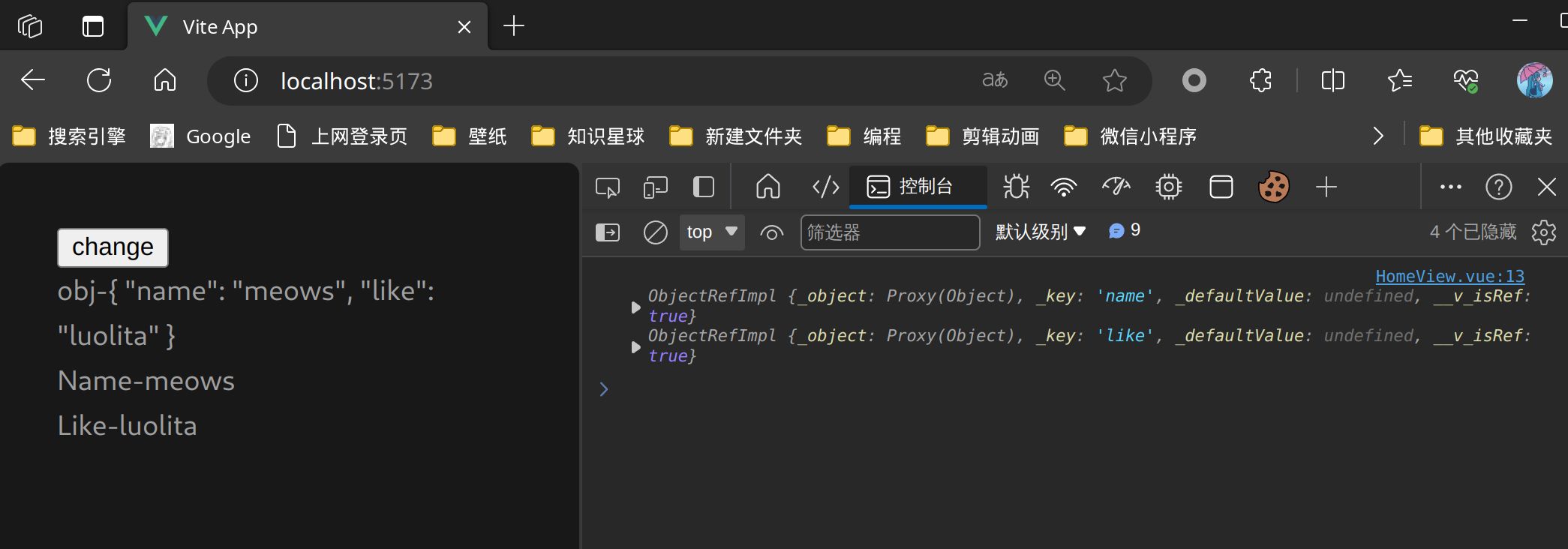The width and height of the screenshot is (1568, 549).
Task: Open the 默认级别 log level dropdown
Action: (x=1040, y=232)
